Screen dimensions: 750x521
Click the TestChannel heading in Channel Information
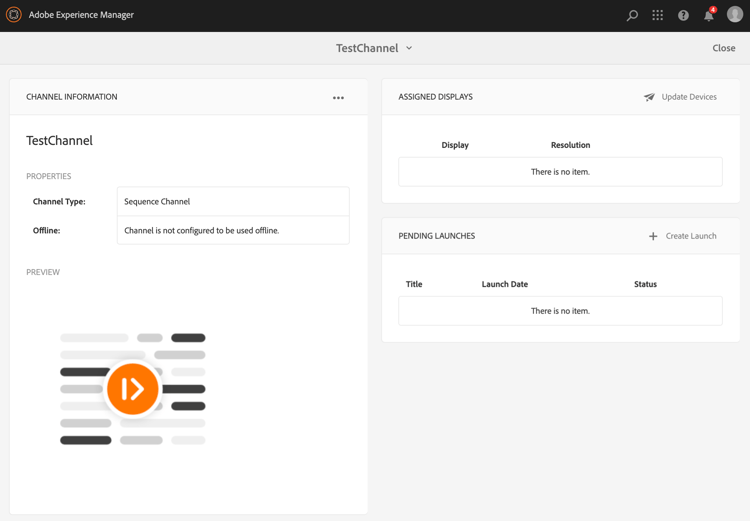tap(59, 141)
